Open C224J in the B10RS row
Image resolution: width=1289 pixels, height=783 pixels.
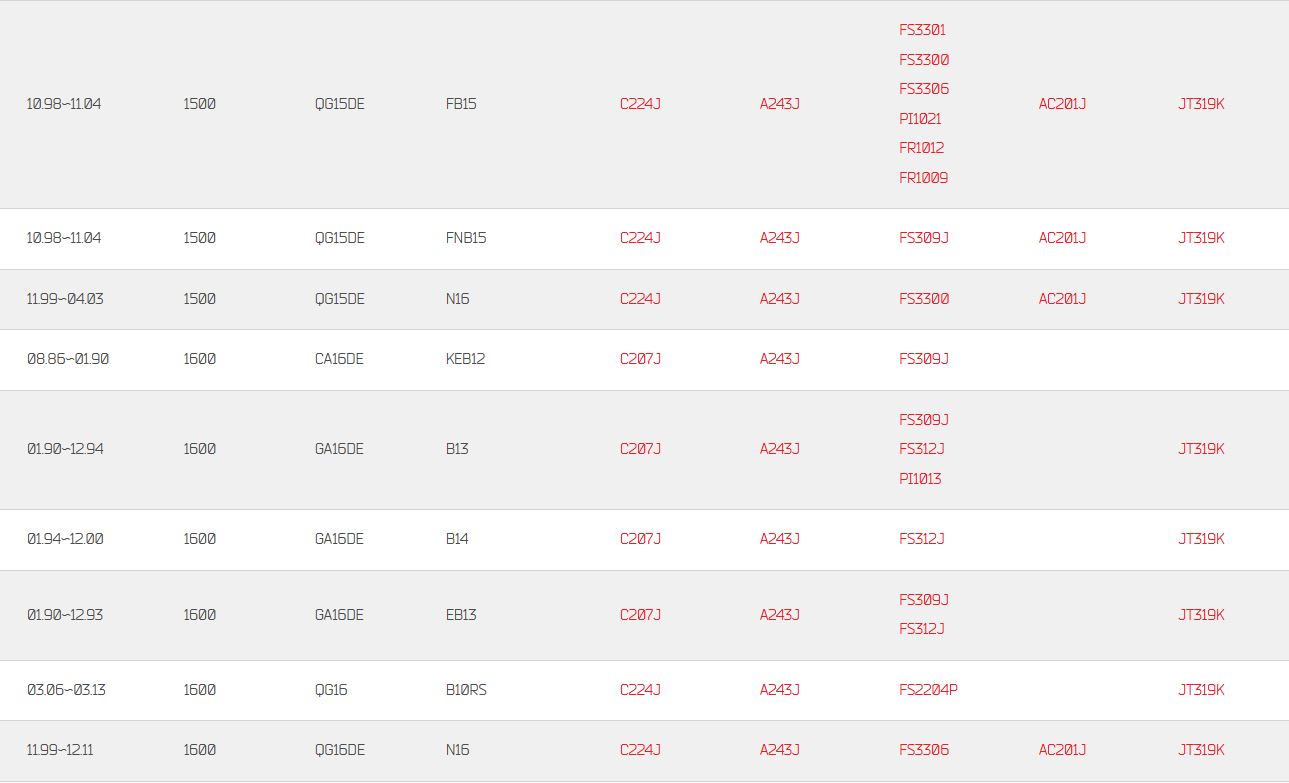click(x=640, y=690)
